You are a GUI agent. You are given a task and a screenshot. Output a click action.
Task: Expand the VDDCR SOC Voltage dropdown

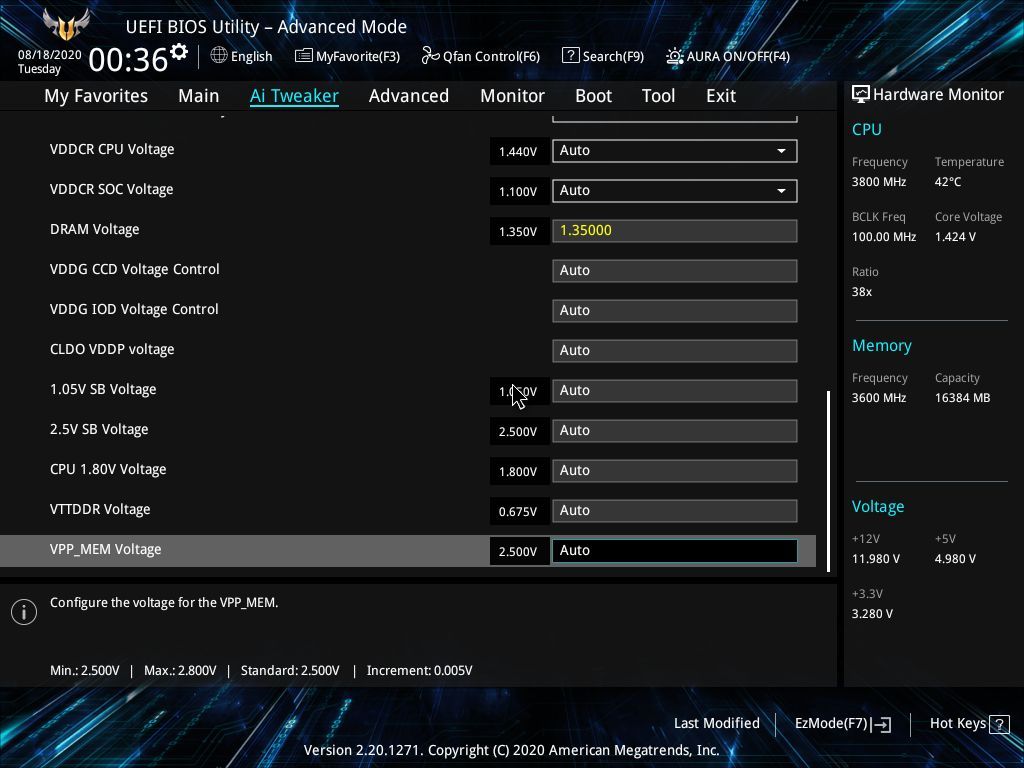pos(675,191)
